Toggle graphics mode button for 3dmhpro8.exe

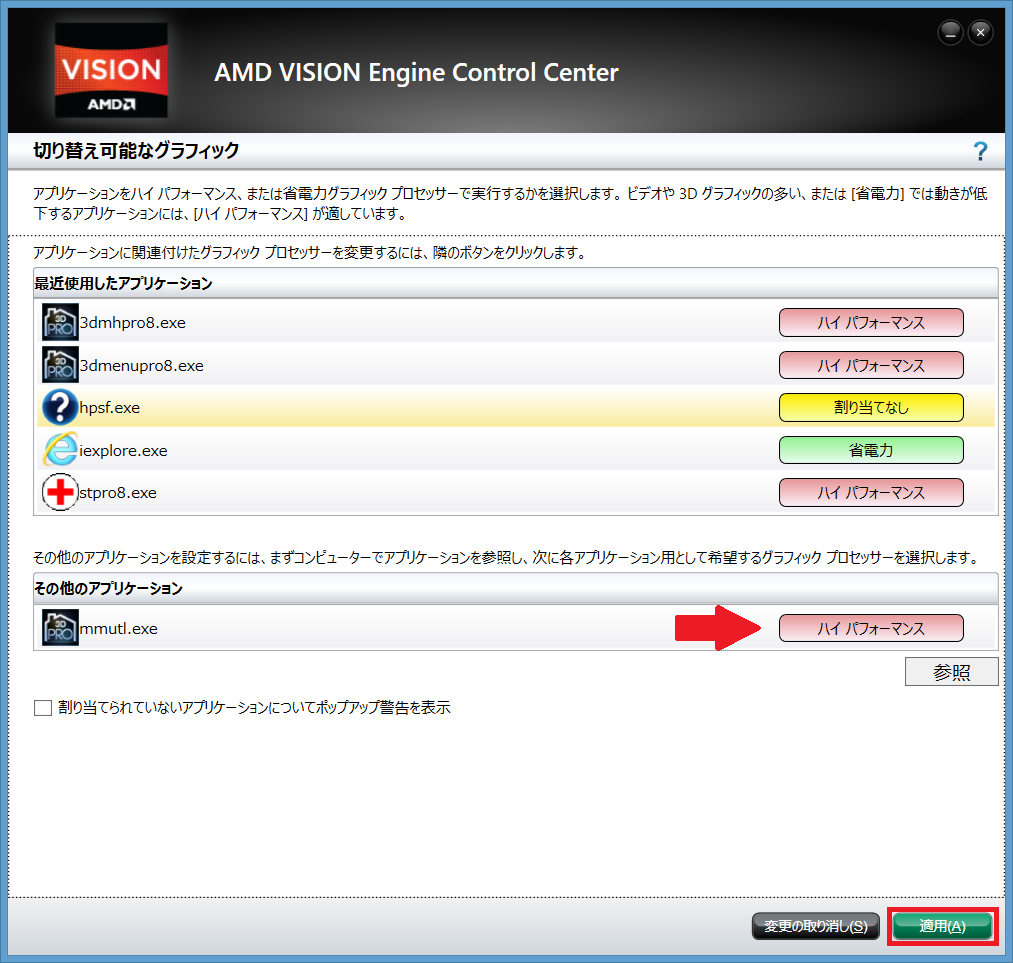click(870, 323)
